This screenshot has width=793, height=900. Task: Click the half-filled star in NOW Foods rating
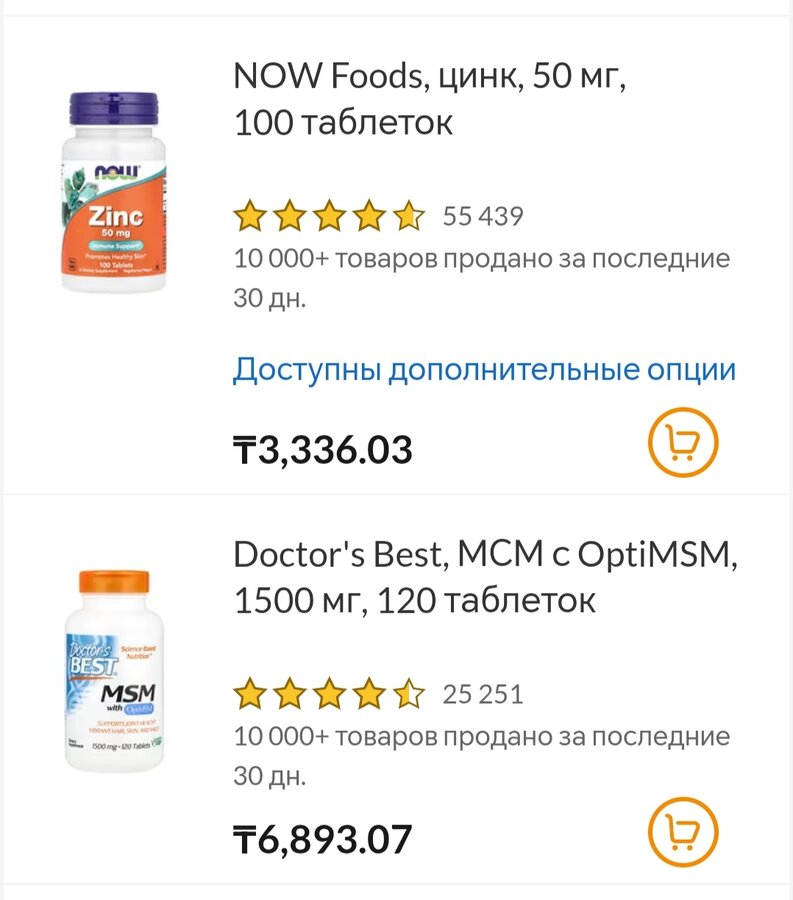coord(408,216)
